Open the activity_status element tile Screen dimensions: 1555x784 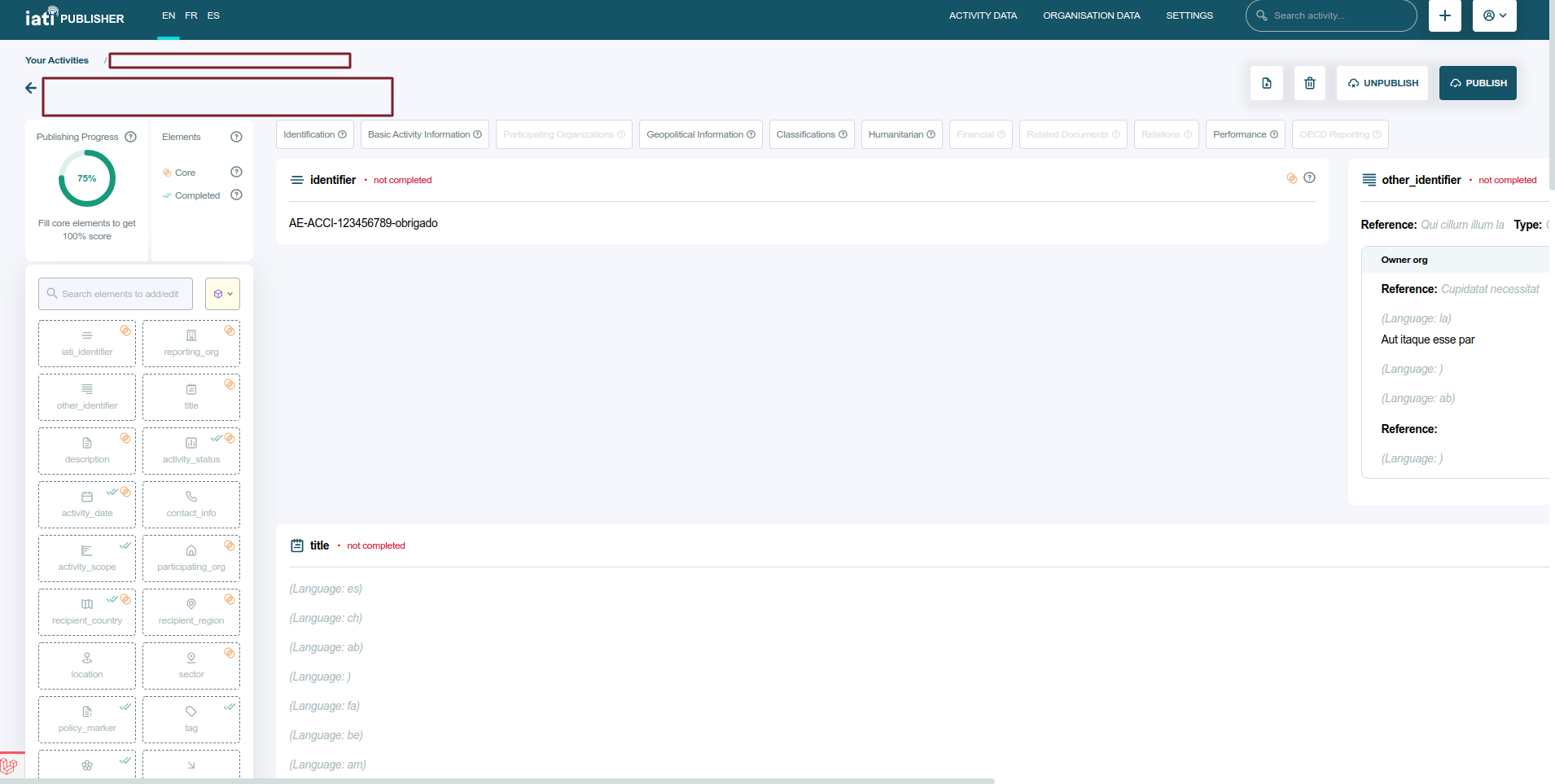click(191, 451)
